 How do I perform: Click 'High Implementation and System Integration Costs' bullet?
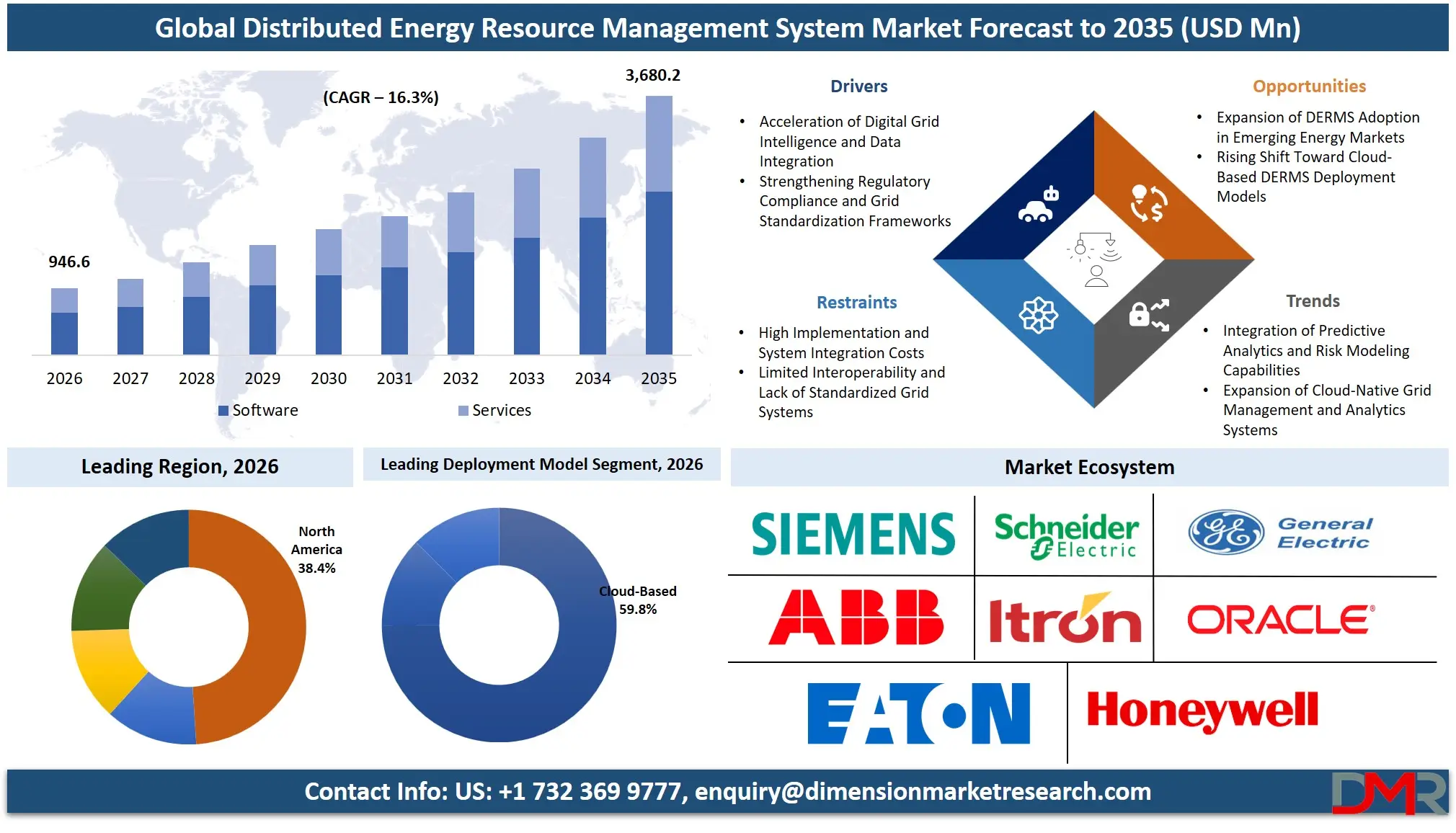click(843, 343)
